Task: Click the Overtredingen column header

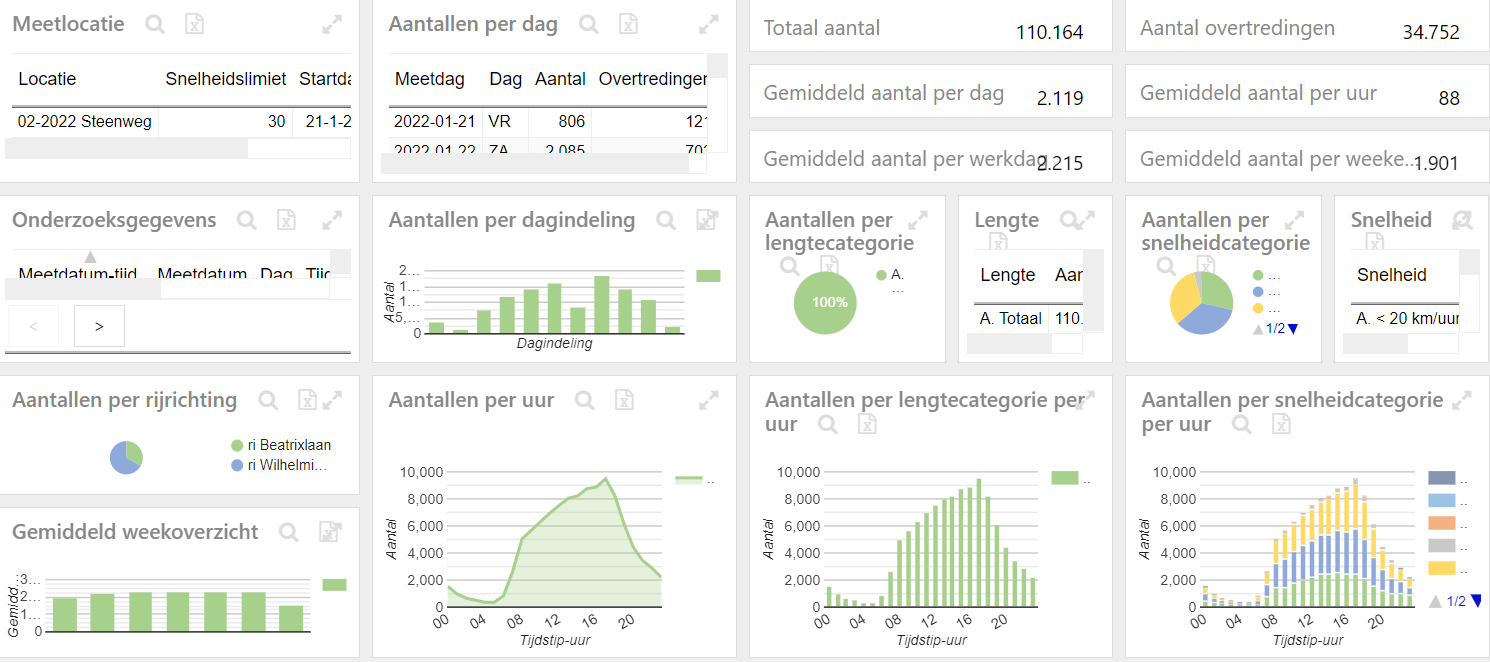Action: coord(653,79)
